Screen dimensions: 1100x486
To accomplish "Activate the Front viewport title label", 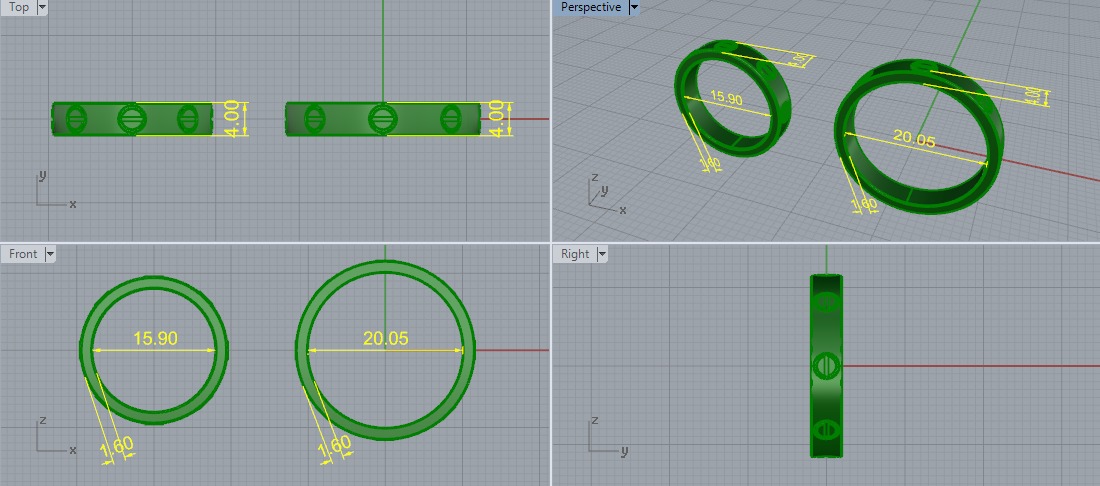I will click(x=23, y=255).
